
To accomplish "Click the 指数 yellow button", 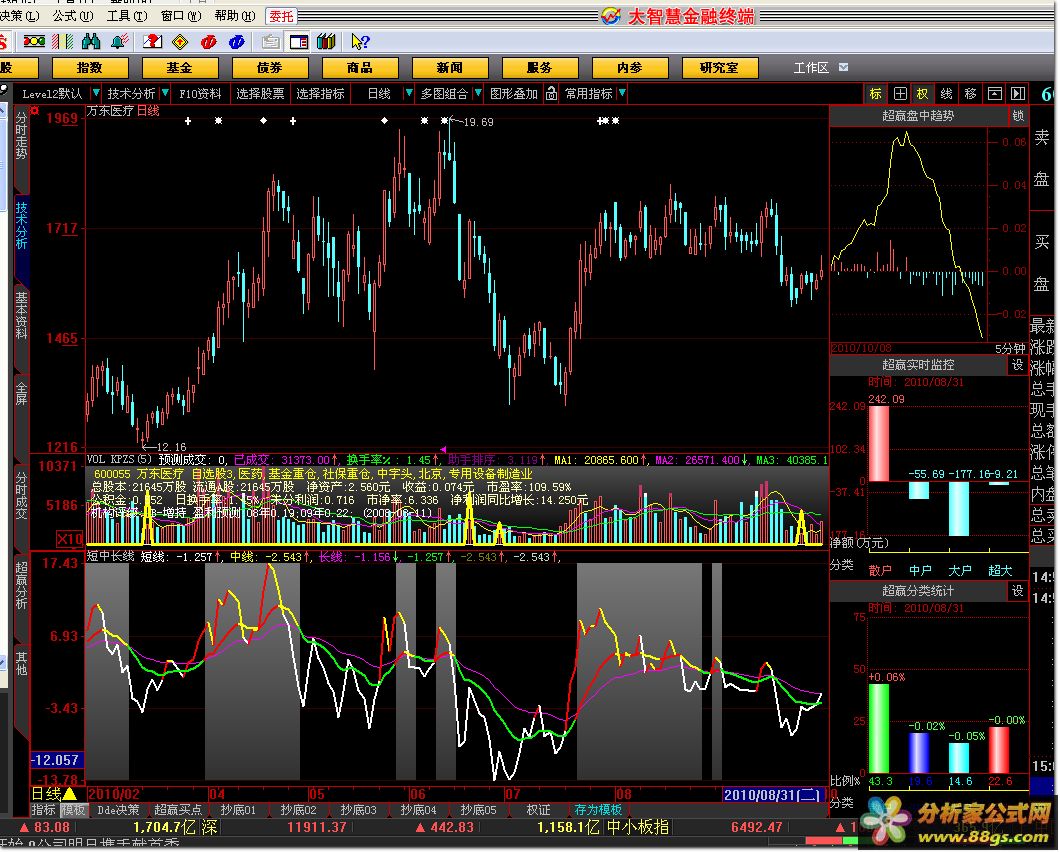I will [89, 68].
